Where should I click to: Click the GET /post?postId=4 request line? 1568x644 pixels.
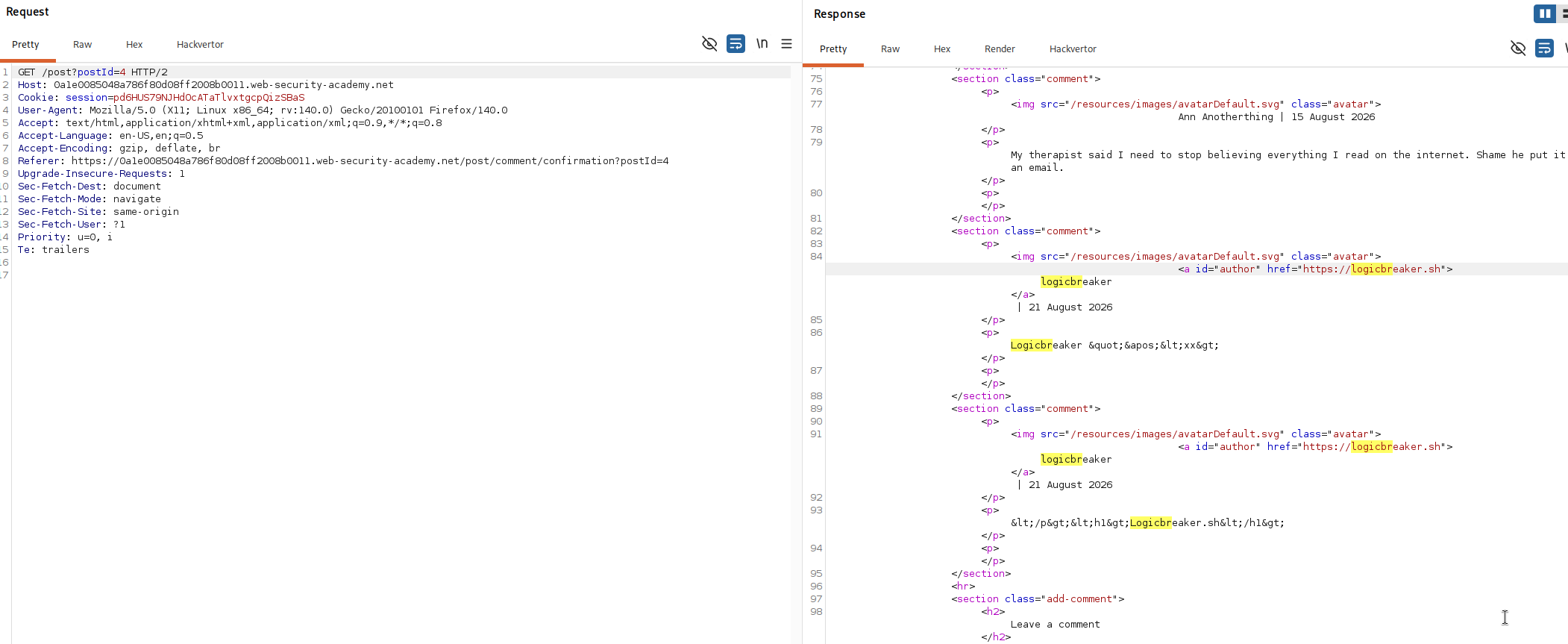93,72
